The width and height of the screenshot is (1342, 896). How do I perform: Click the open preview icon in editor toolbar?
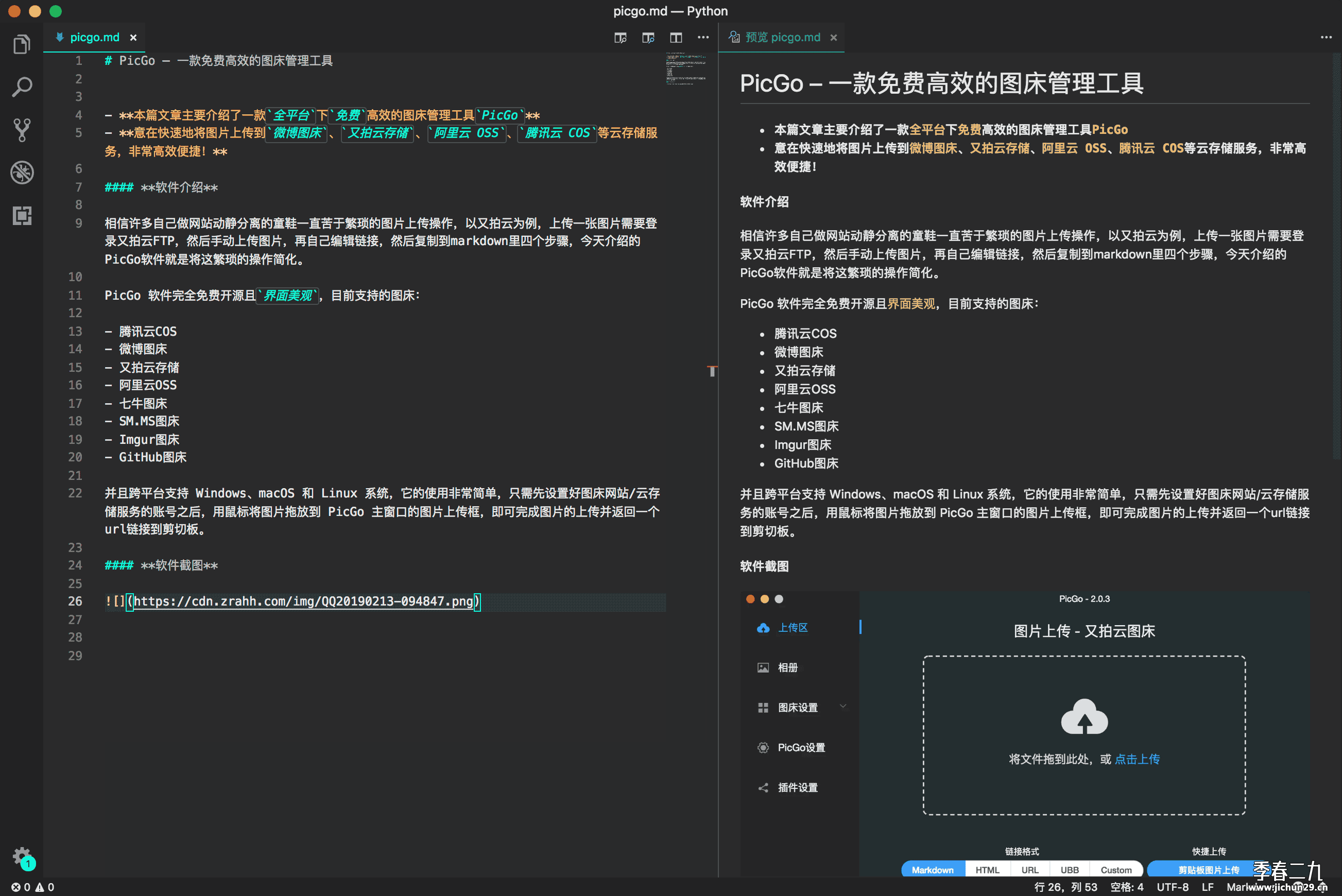[x=620, y=38]
